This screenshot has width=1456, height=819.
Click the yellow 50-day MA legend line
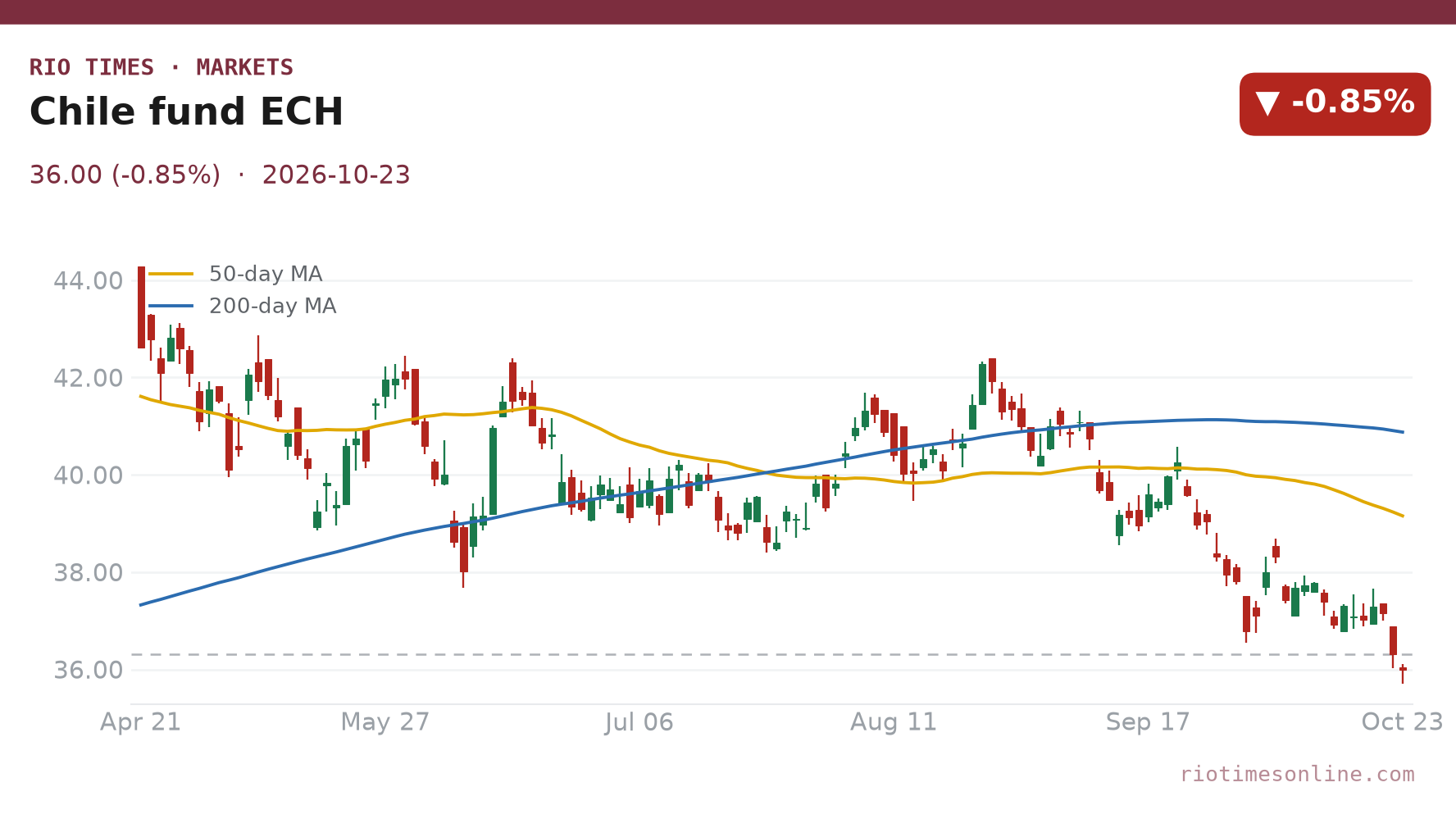click(171, 274)
